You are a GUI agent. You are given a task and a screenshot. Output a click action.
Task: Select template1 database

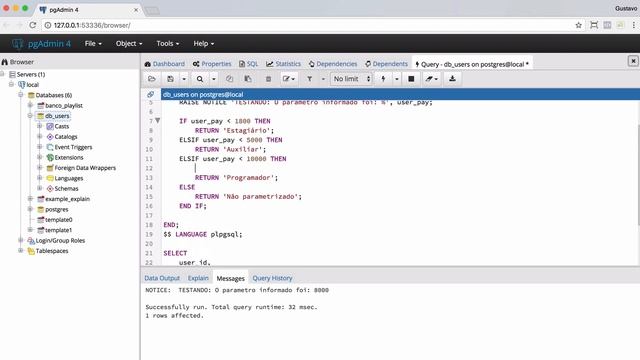pyautogui.click(x=58, y=230)
